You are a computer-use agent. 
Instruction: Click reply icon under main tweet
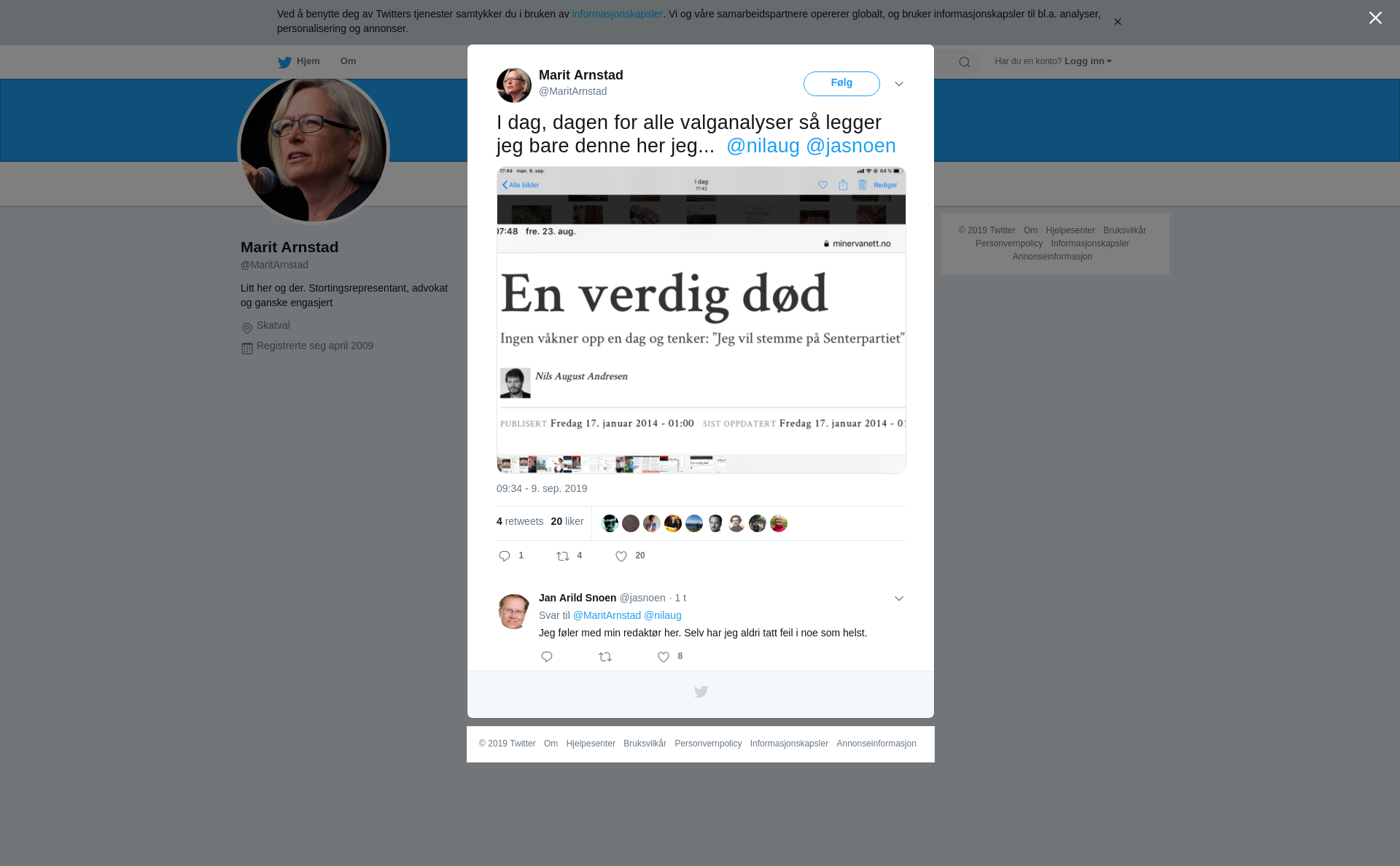point(505,556)
